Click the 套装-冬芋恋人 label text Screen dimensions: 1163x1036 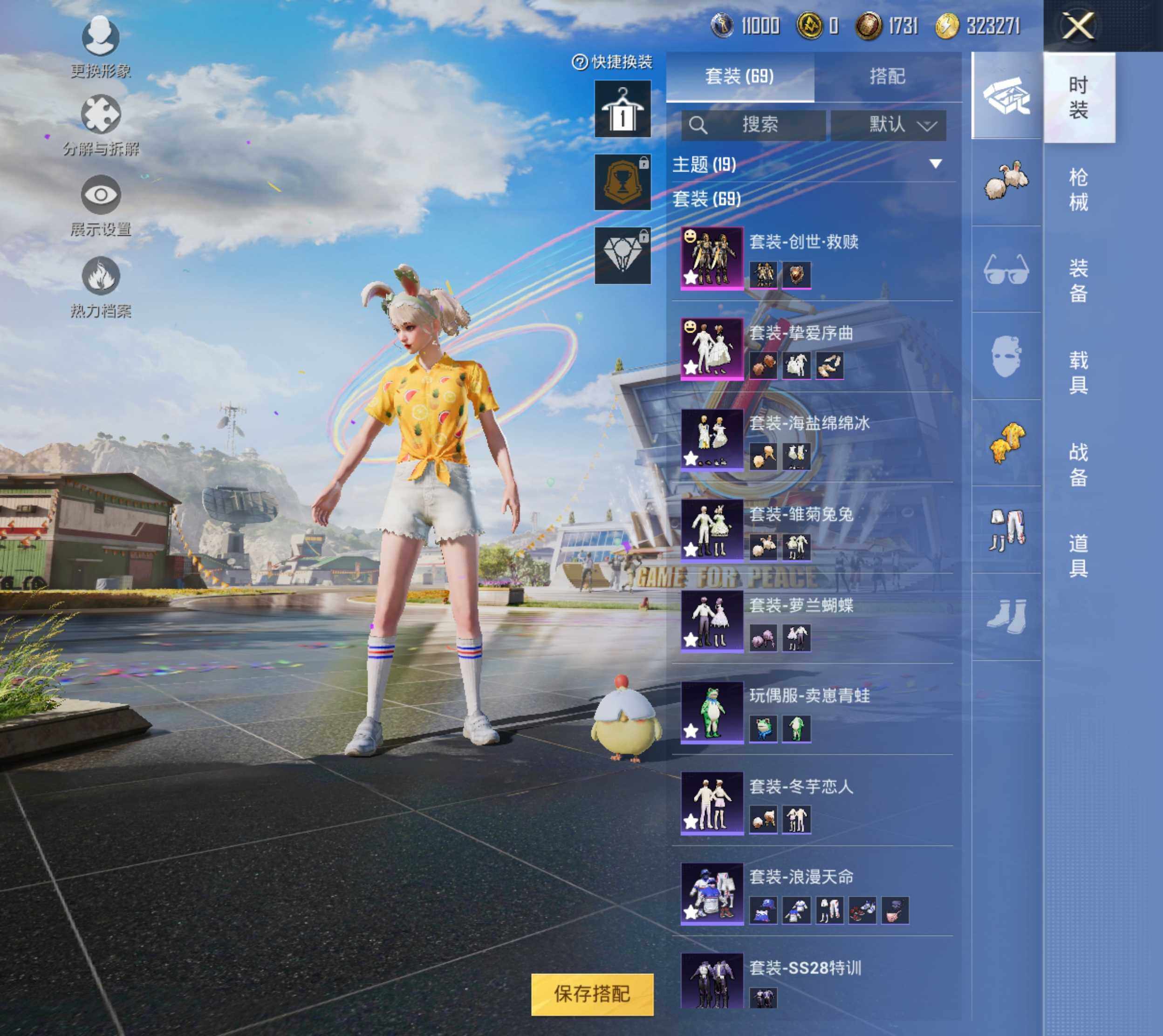(x=801, y=787)
